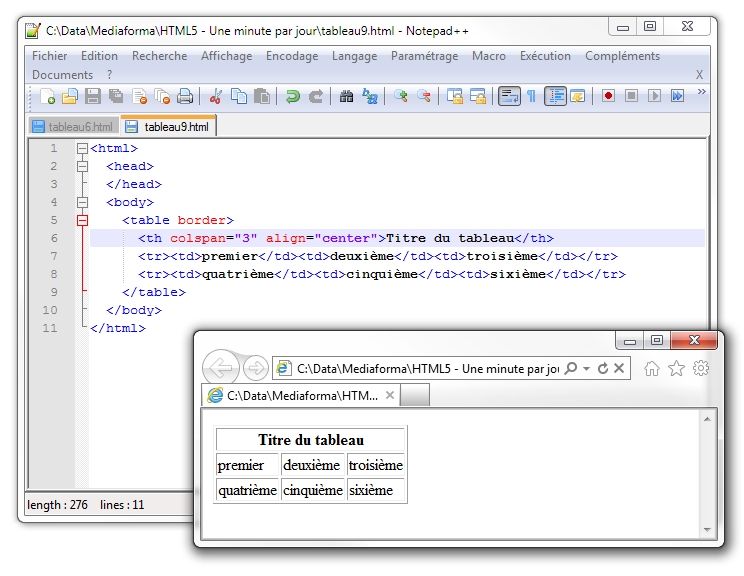This screenshot has height=576, width=744.
Task: Switch to the tableau6.html tab
Action: click(73, 127)
